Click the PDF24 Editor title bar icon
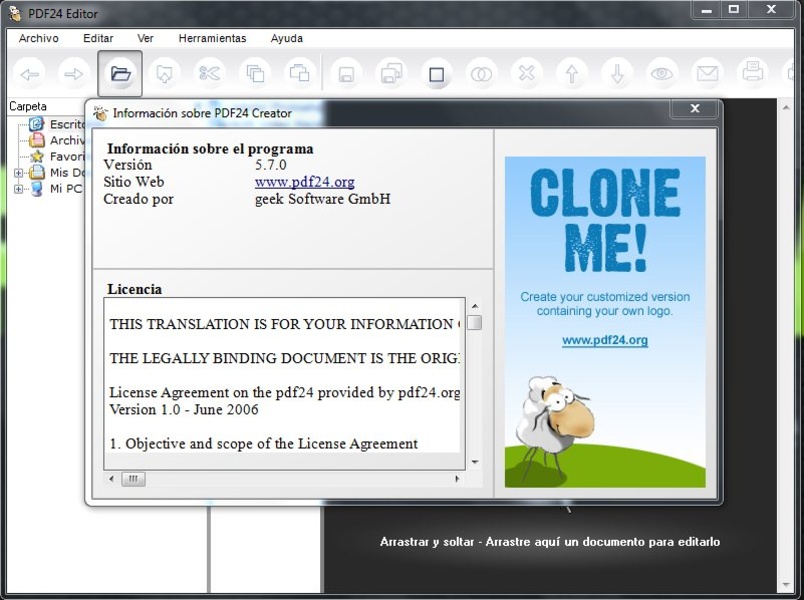Image resolution: width=804 pixels, height=600 pixels. pyautogui.click(x=16, y=13)
